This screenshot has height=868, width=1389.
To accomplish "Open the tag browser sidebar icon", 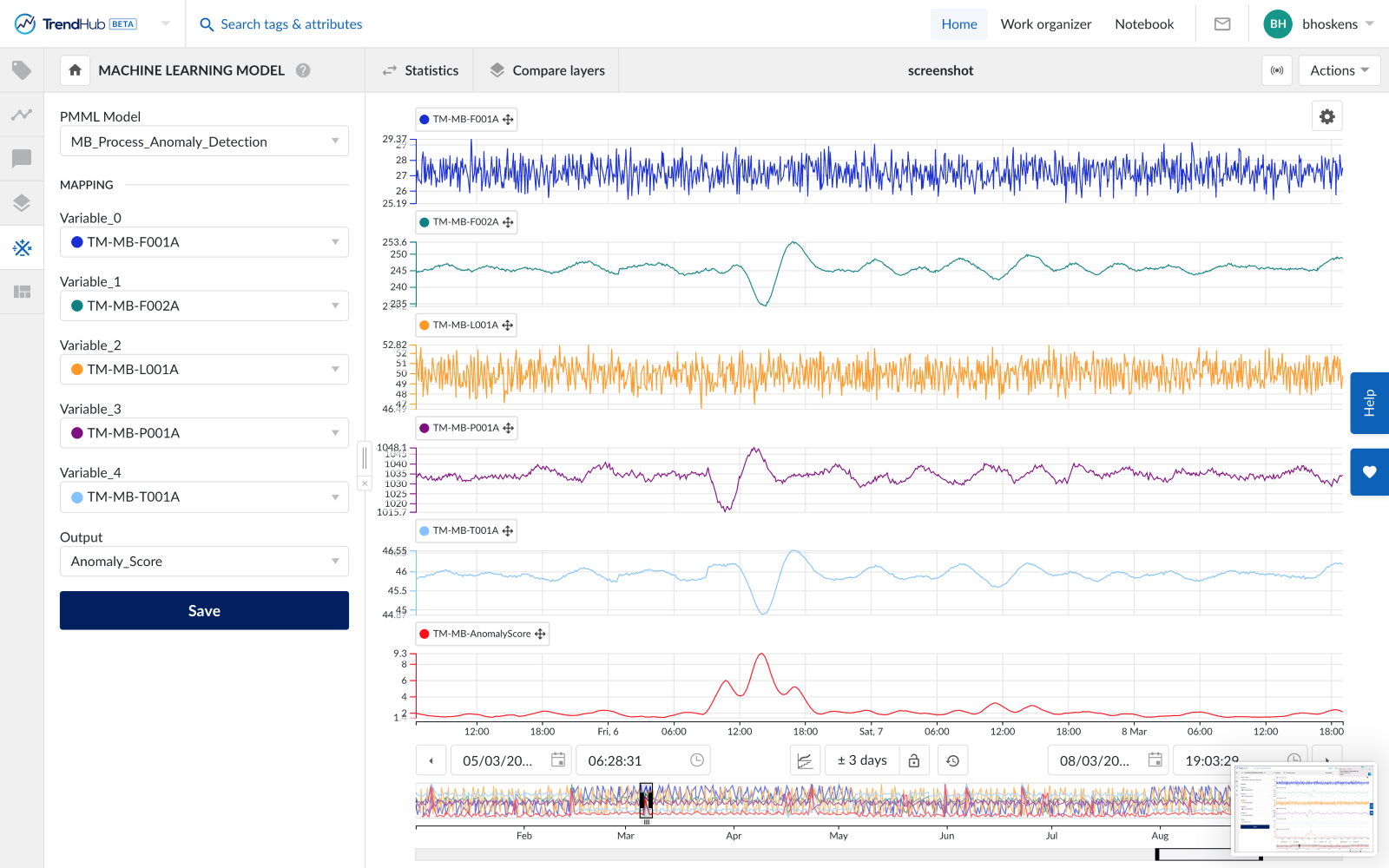I will coord(22,70).
